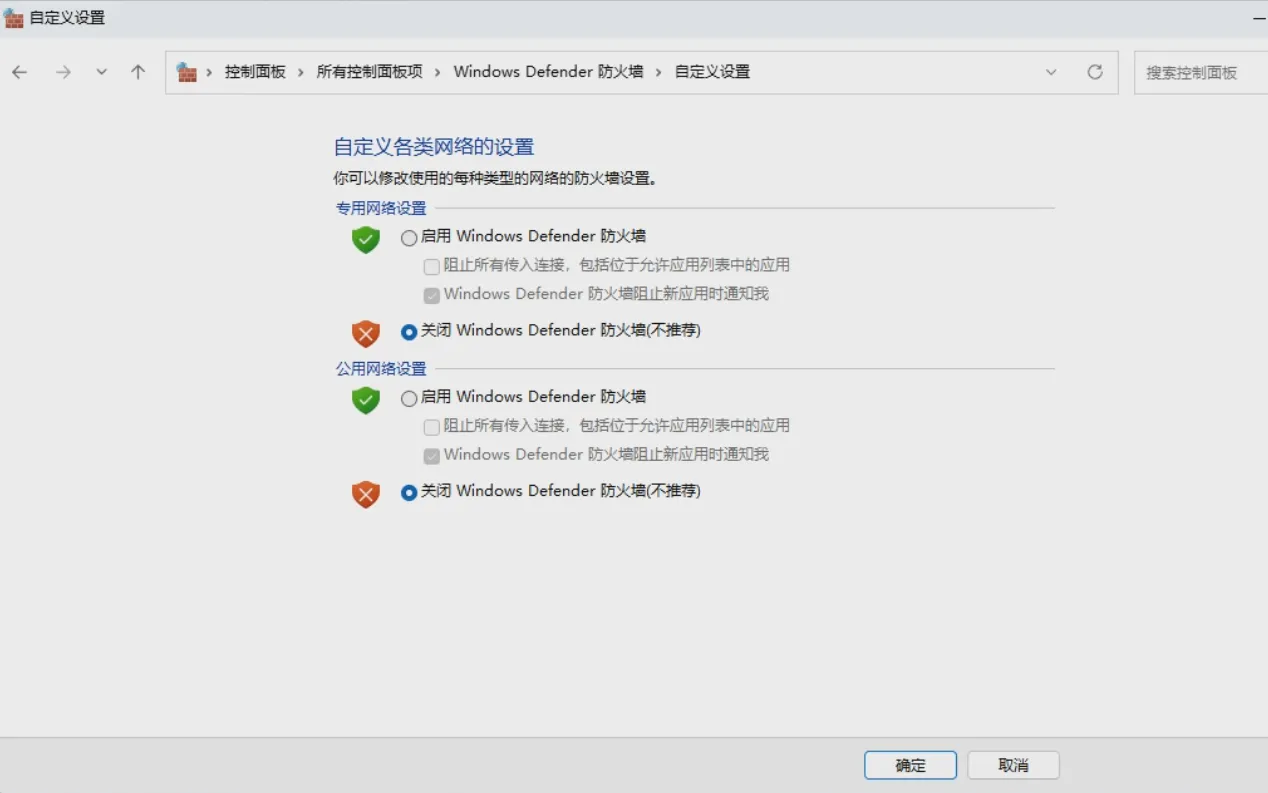
Task: Check block all incoming under 专用网络
Action: (431, 266)
